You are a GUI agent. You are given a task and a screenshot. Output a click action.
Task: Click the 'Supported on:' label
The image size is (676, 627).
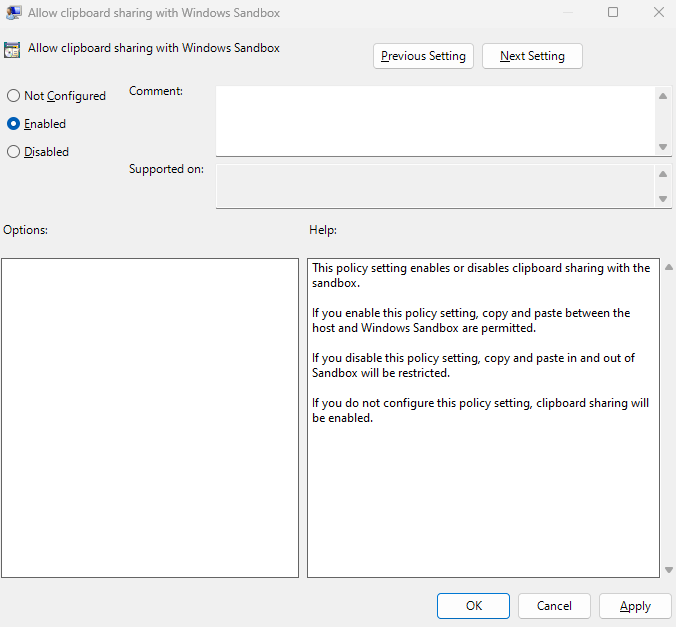coord(166,169)
